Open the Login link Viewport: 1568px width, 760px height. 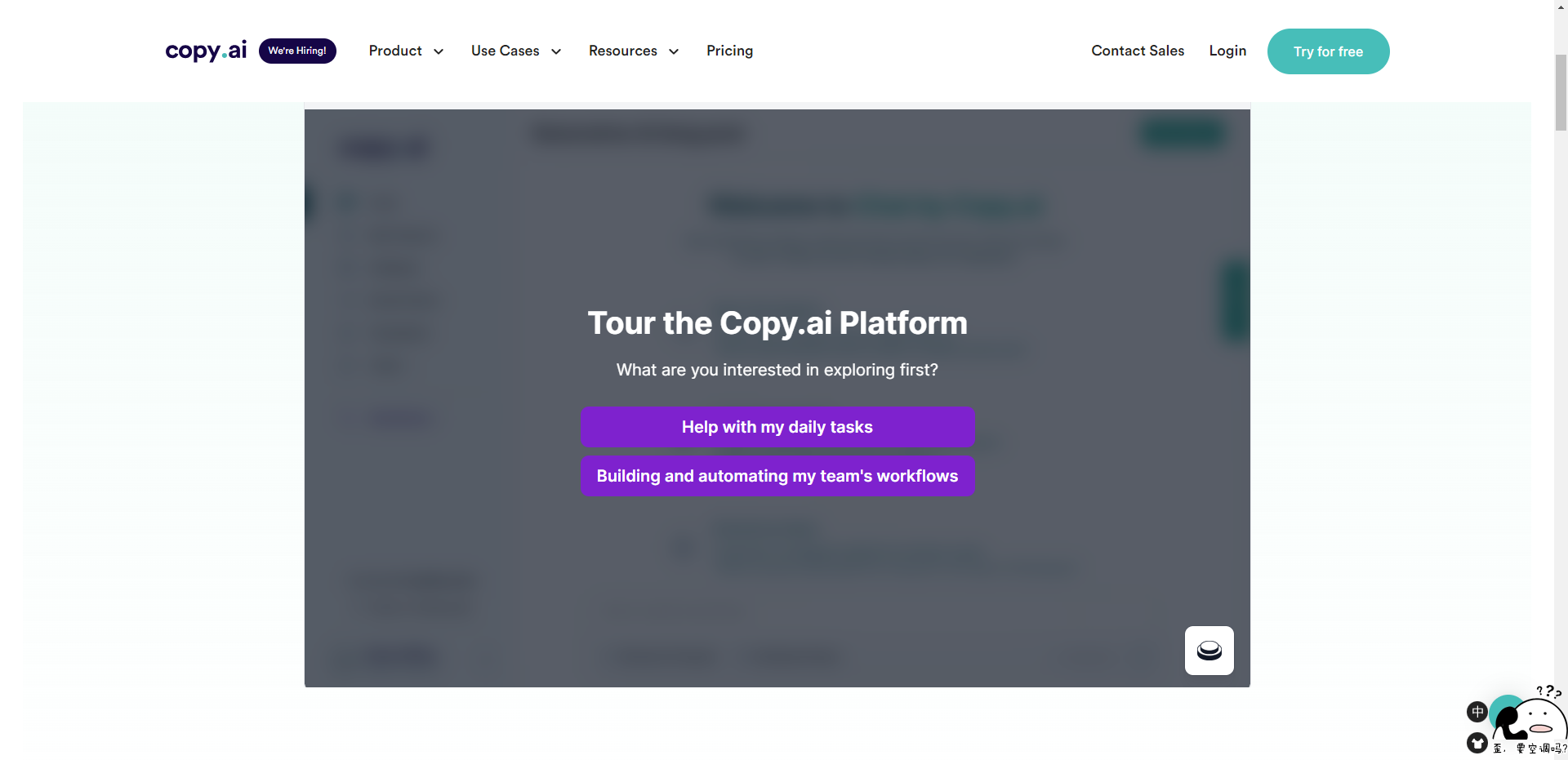[1227, 51]
